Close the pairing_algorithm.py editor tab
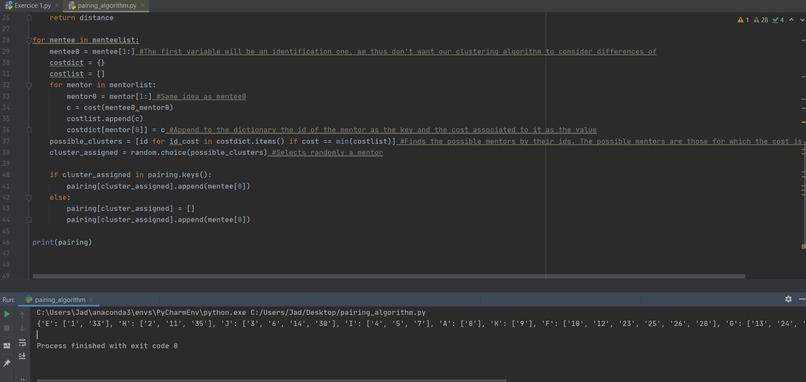 143,6
